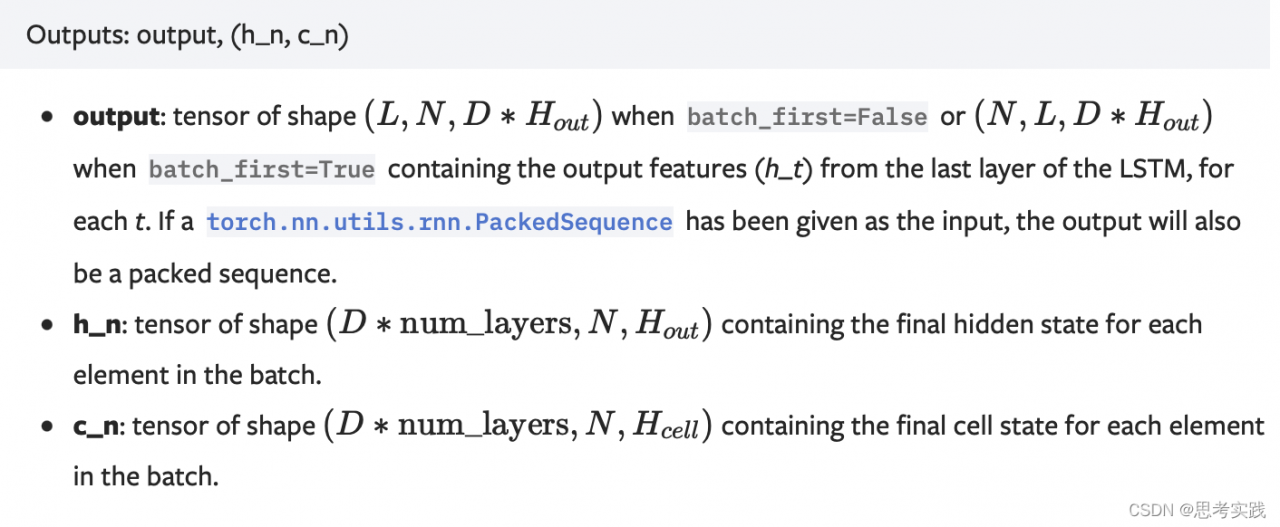Click the bold 'output' term
Screen dimensions: 1280x527
116,117
